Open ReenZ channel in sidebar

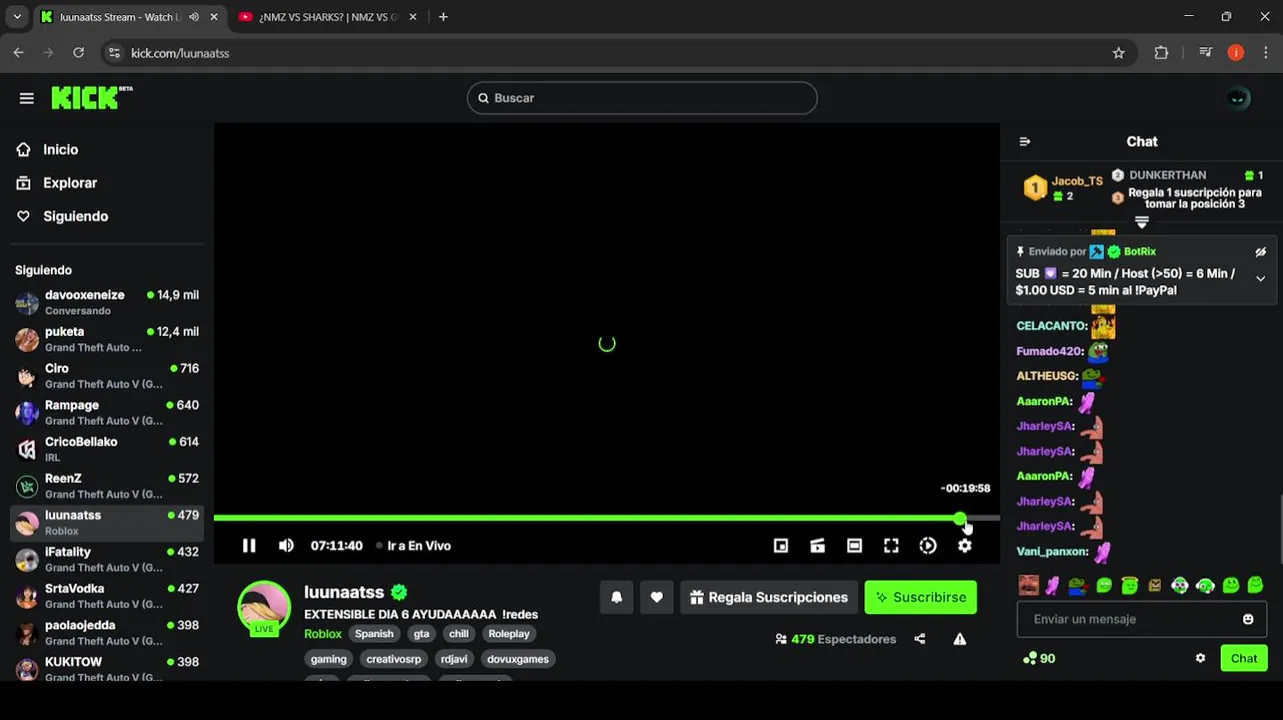[107, 486]
